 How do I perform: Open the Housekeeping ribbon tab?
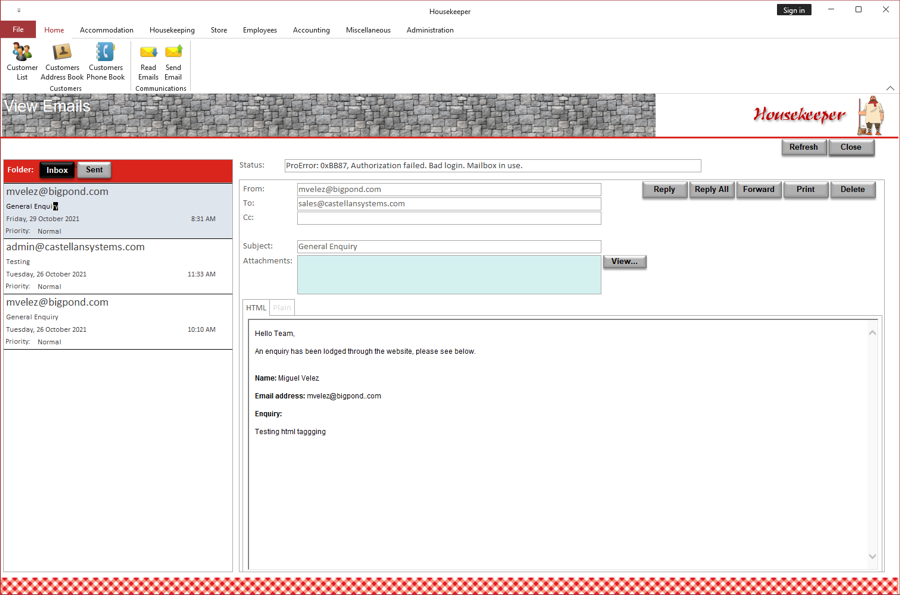pyautogui.click(x=172, y=30)
